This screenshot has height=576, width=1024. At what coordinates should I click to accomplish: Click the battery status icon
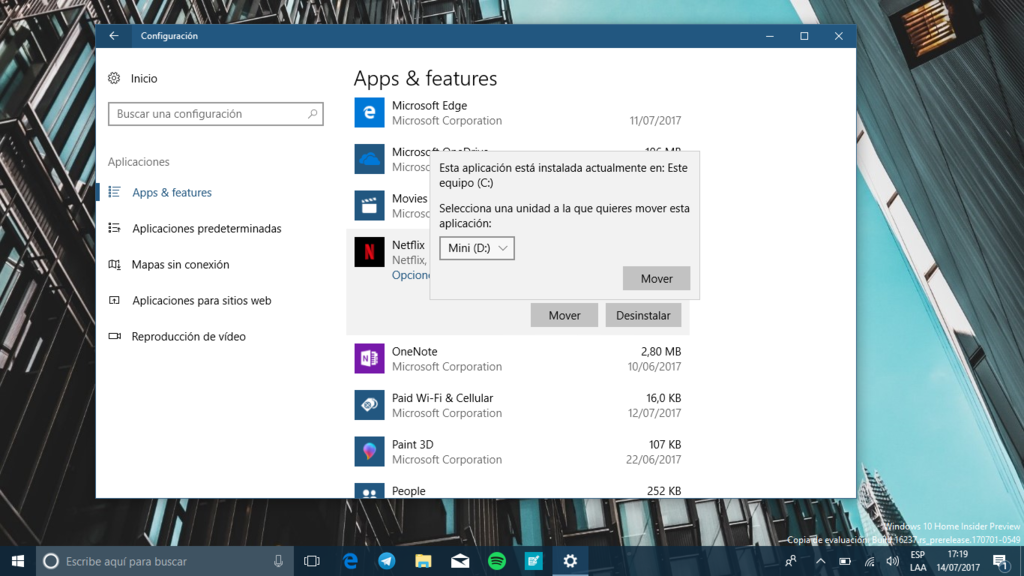[844, 561]
